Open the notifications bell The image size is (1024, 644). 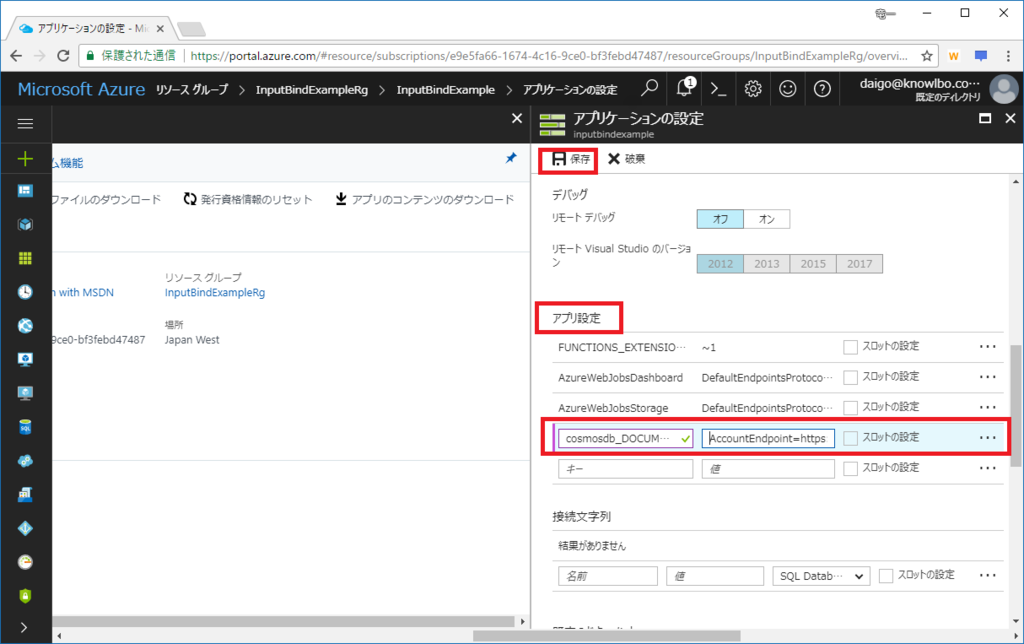point(683,89)
